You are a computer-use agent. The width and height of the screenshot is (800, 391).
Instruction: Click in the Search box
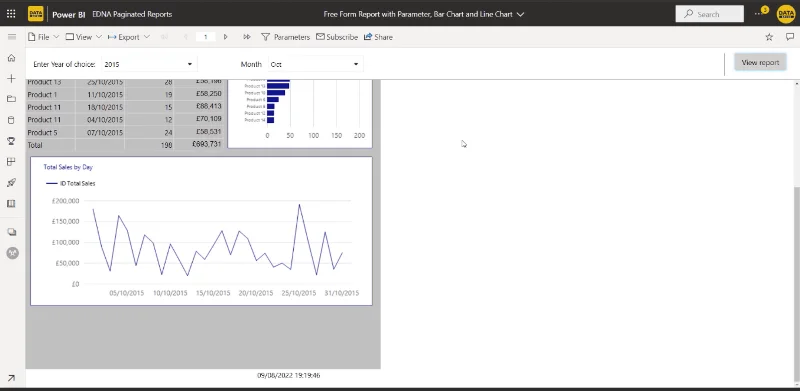tap(709, 14)
